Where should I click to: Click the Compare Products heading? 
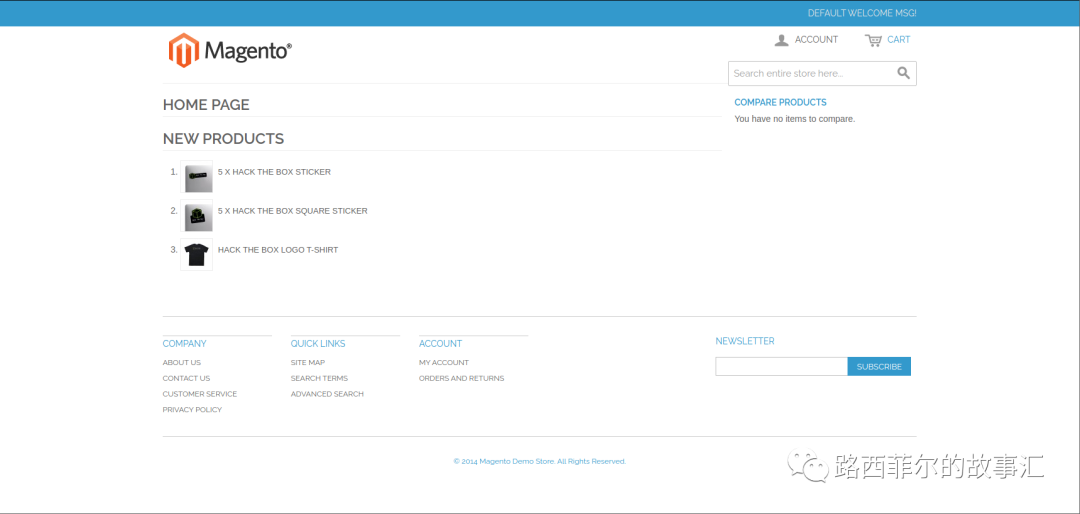pos(780,102)
